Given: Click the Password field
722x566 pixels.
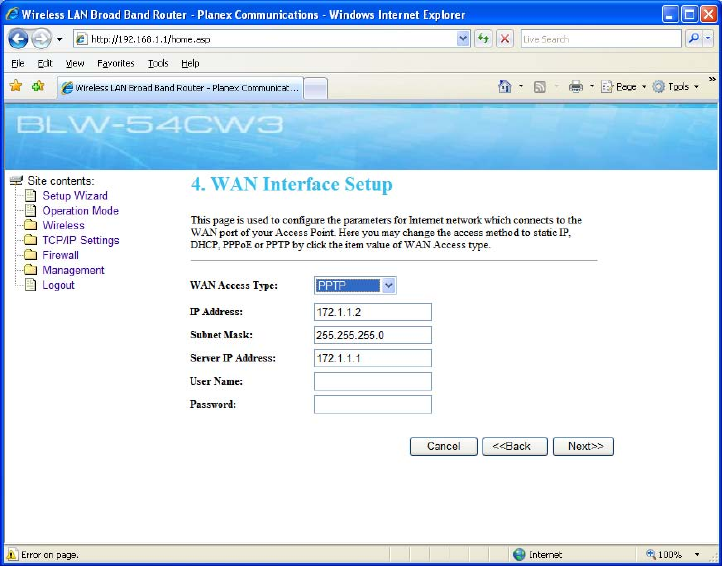Looking at the screenshot, I should pos(373,405).
